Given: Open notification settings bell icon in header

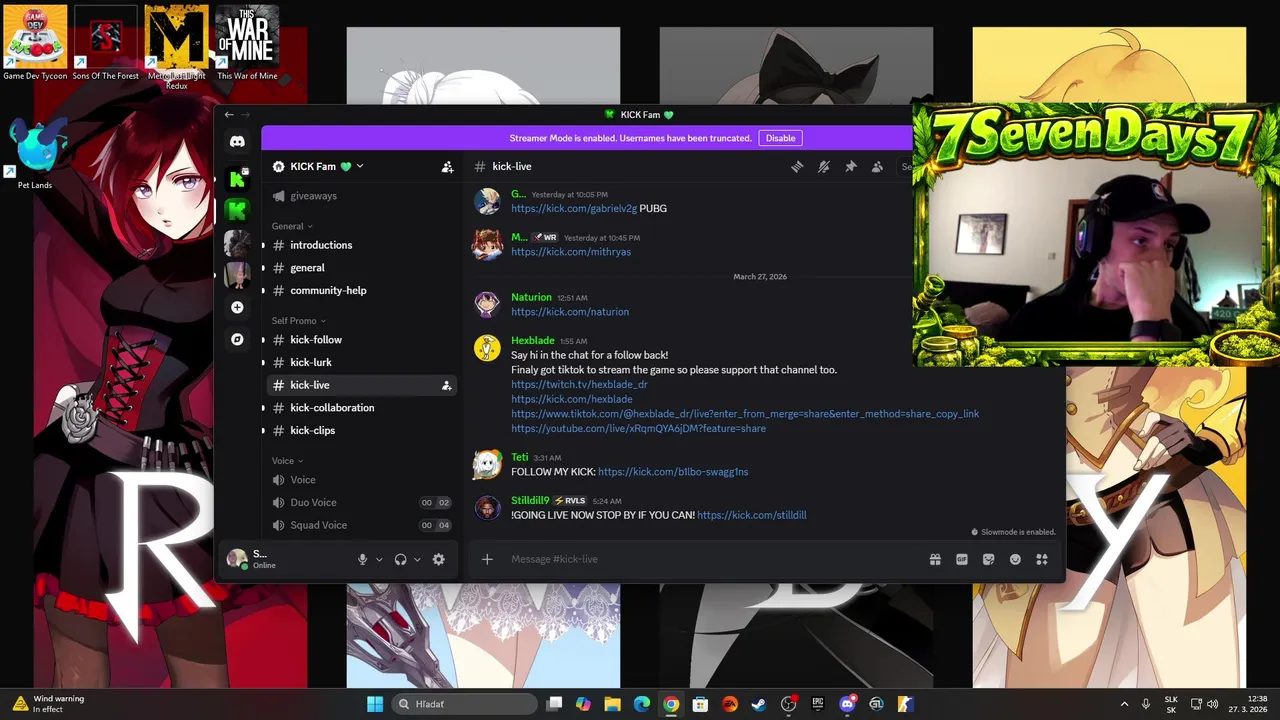Looking at the screenshot, I should [824, 167].
